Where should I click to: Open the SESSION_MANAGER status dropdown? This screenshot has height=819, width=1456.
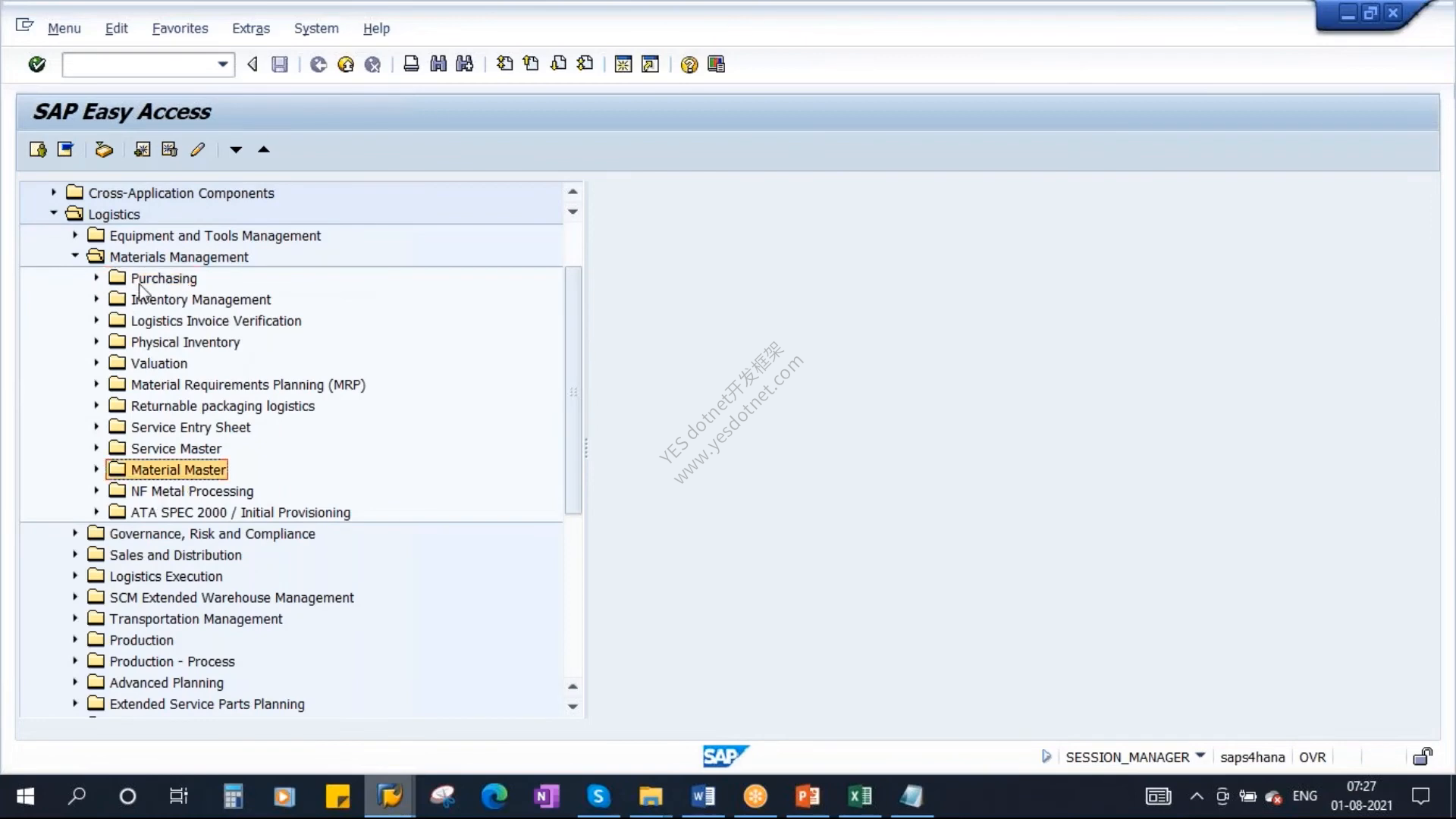click(x=1200, y=755)
